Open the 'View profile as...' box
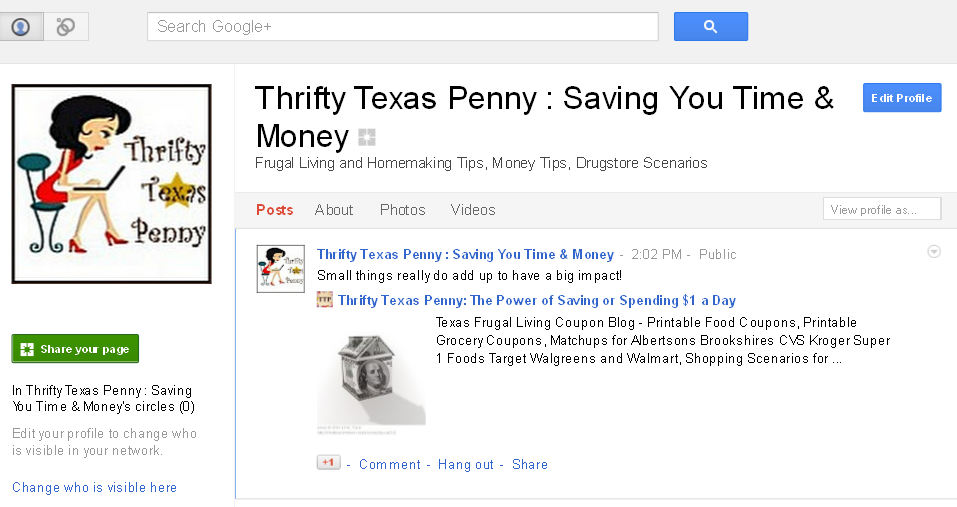Screen dimensions: 957x507 click(x=882, y=209)
